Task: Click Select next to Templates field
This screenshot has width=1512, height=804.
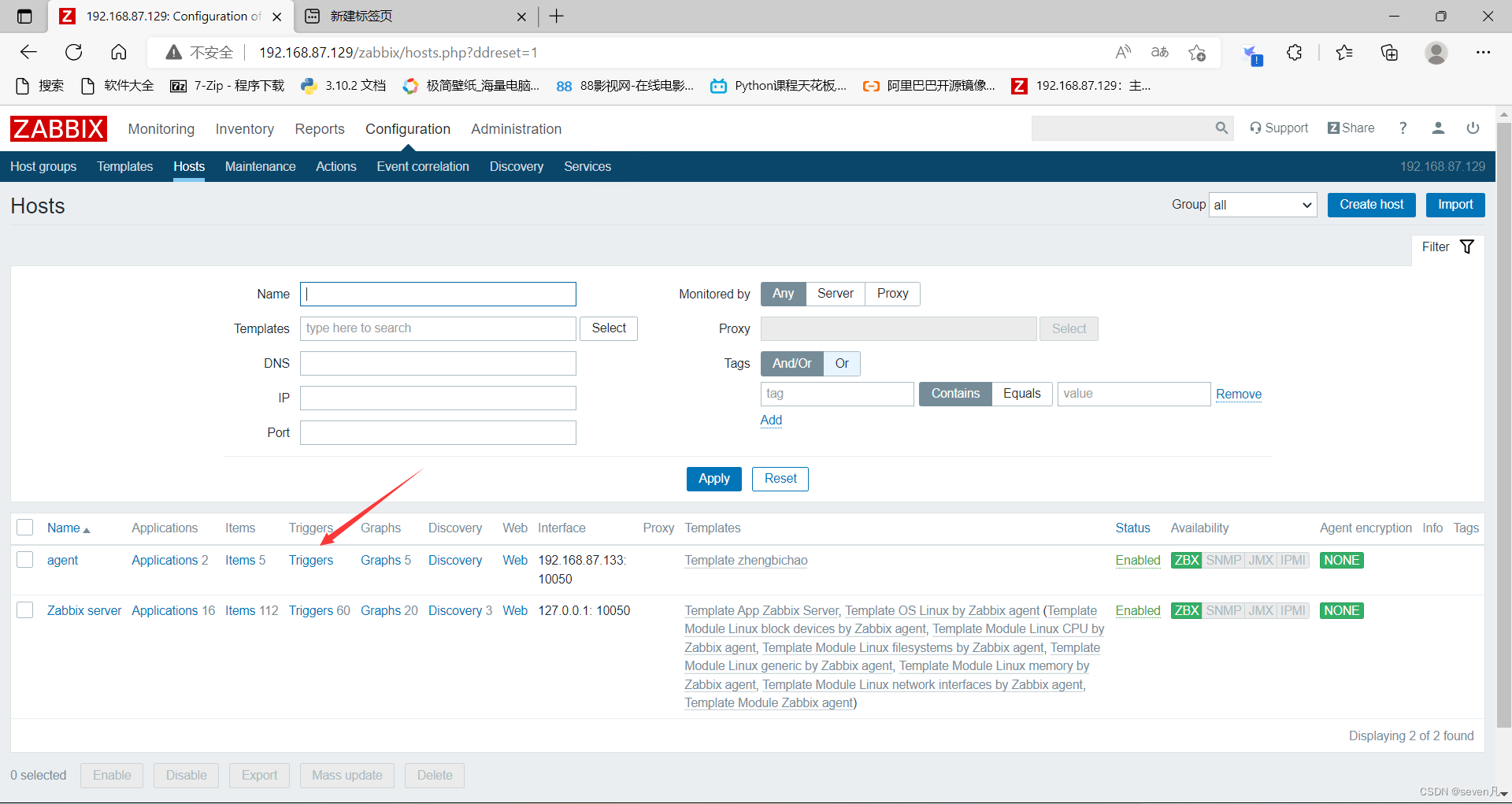Action: point(609,328)
